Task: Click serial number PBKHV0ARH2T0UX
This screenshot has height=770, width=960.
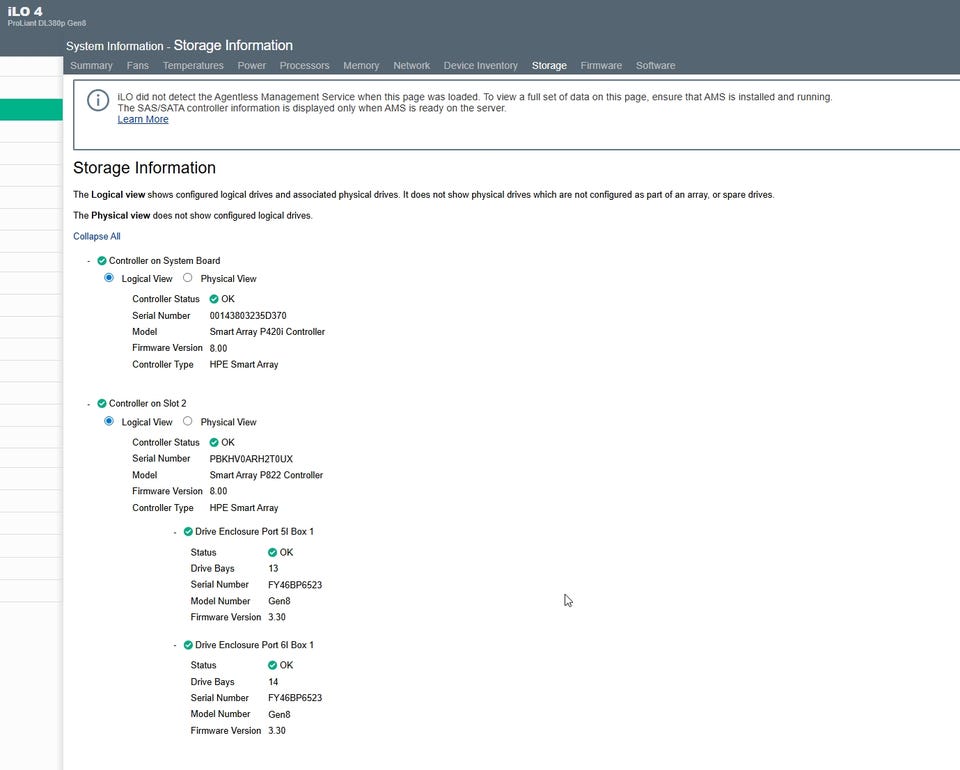Action: pos(251,459)
